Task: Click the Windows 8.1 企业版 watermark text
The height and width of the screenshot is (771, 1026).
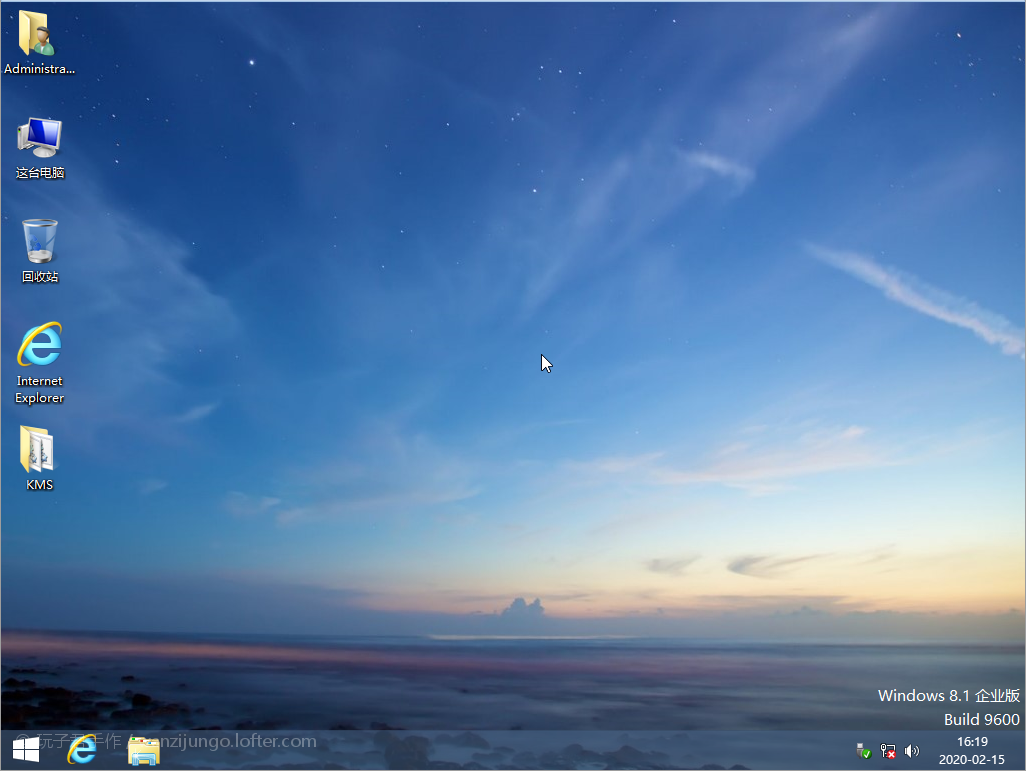Action: [x=948, y=695]
